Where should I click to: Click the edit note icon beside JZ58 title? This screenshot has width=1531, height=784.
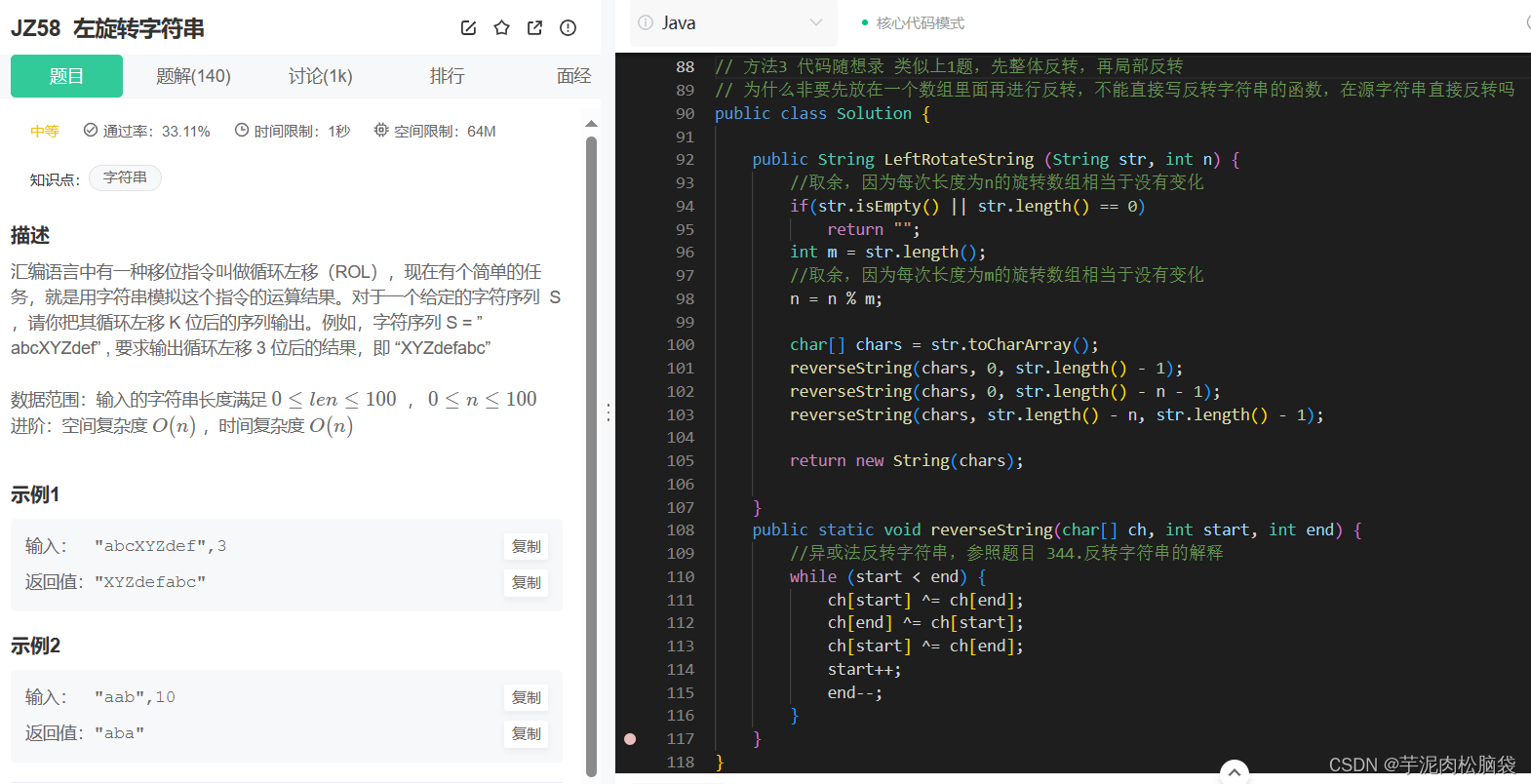(468, 28)
